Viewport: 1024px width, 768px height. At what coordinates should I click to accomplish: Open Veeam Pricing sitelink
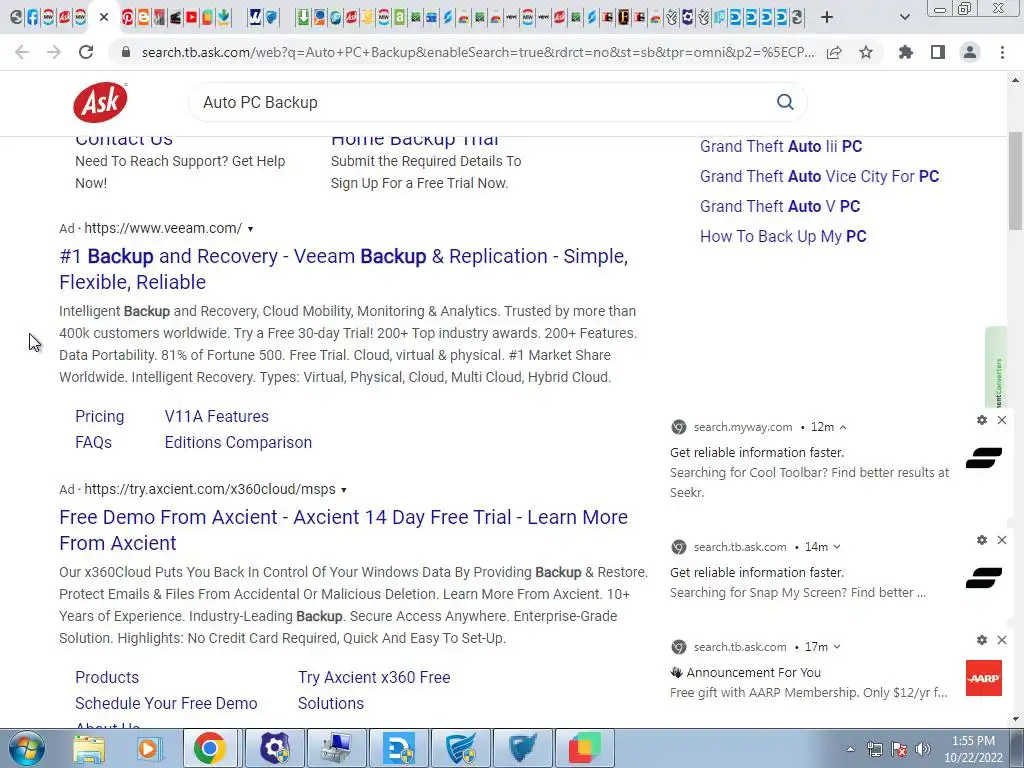99,416
